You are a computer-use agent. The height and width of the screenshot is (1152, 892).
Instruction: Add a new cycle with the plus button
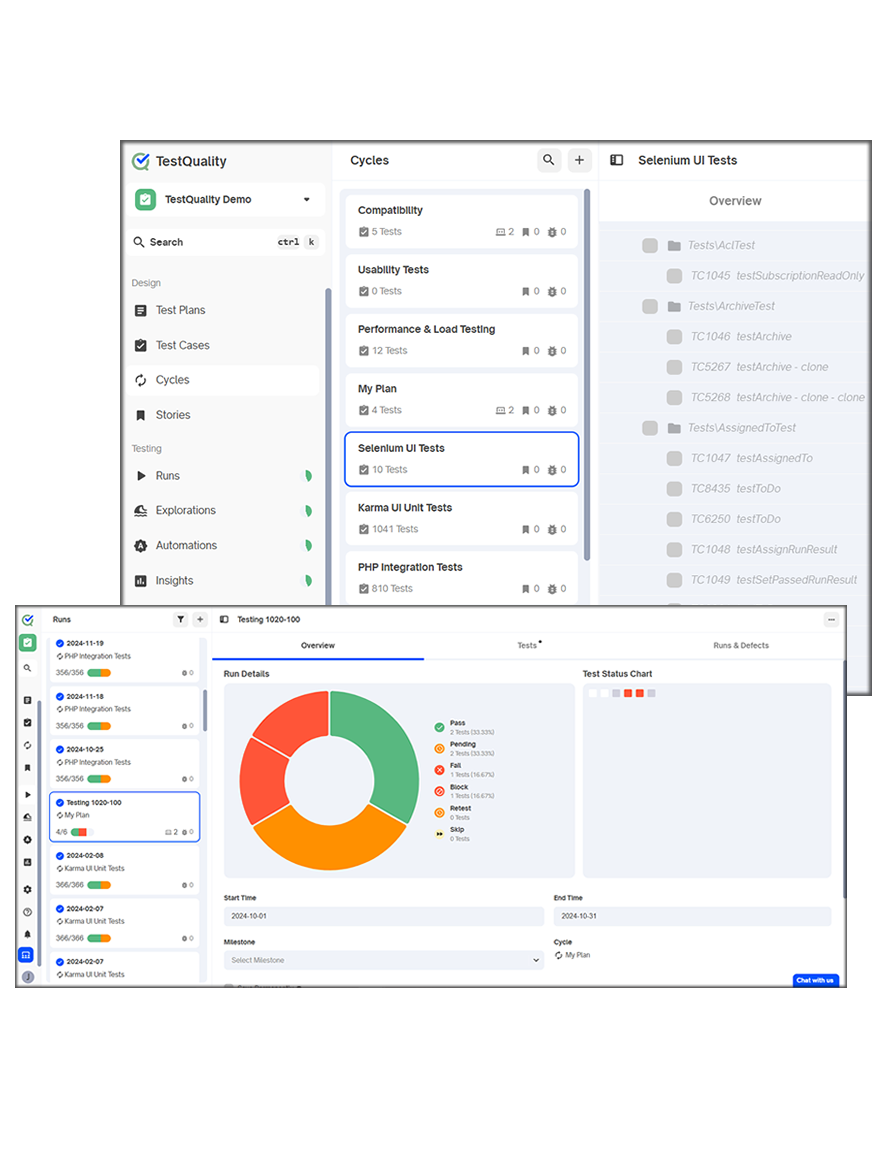tap(579, 159)
